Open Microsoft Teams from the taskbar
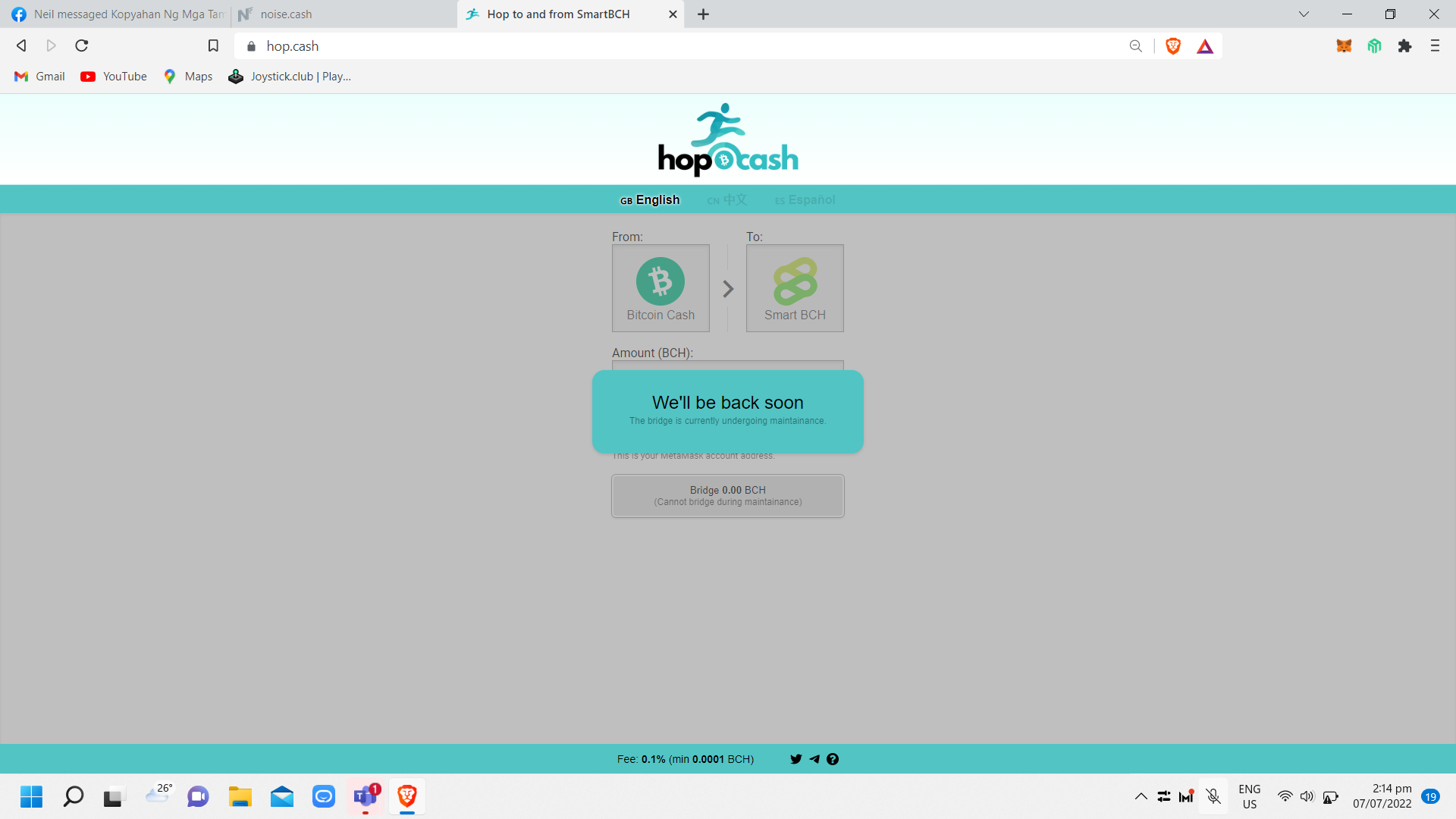The image size is (1456, 819). coord(366,797)
